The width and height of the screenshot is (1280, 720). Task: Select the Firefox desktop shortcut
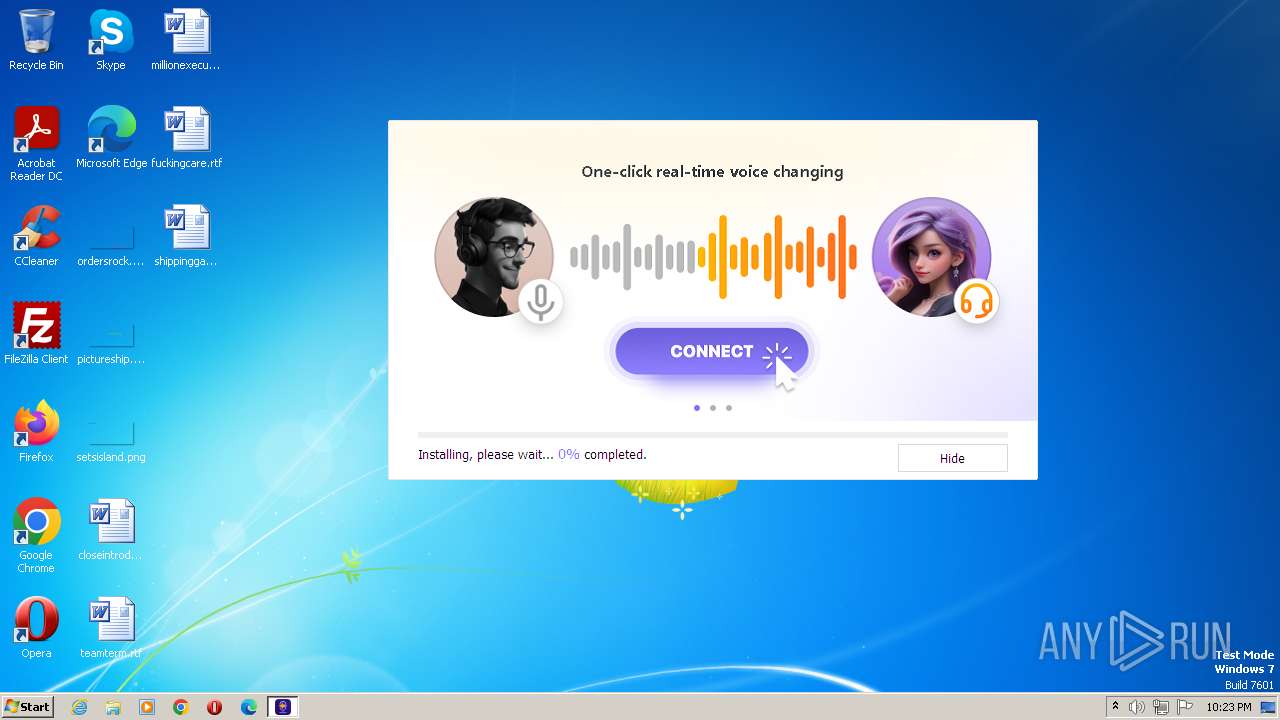(36, 432)
